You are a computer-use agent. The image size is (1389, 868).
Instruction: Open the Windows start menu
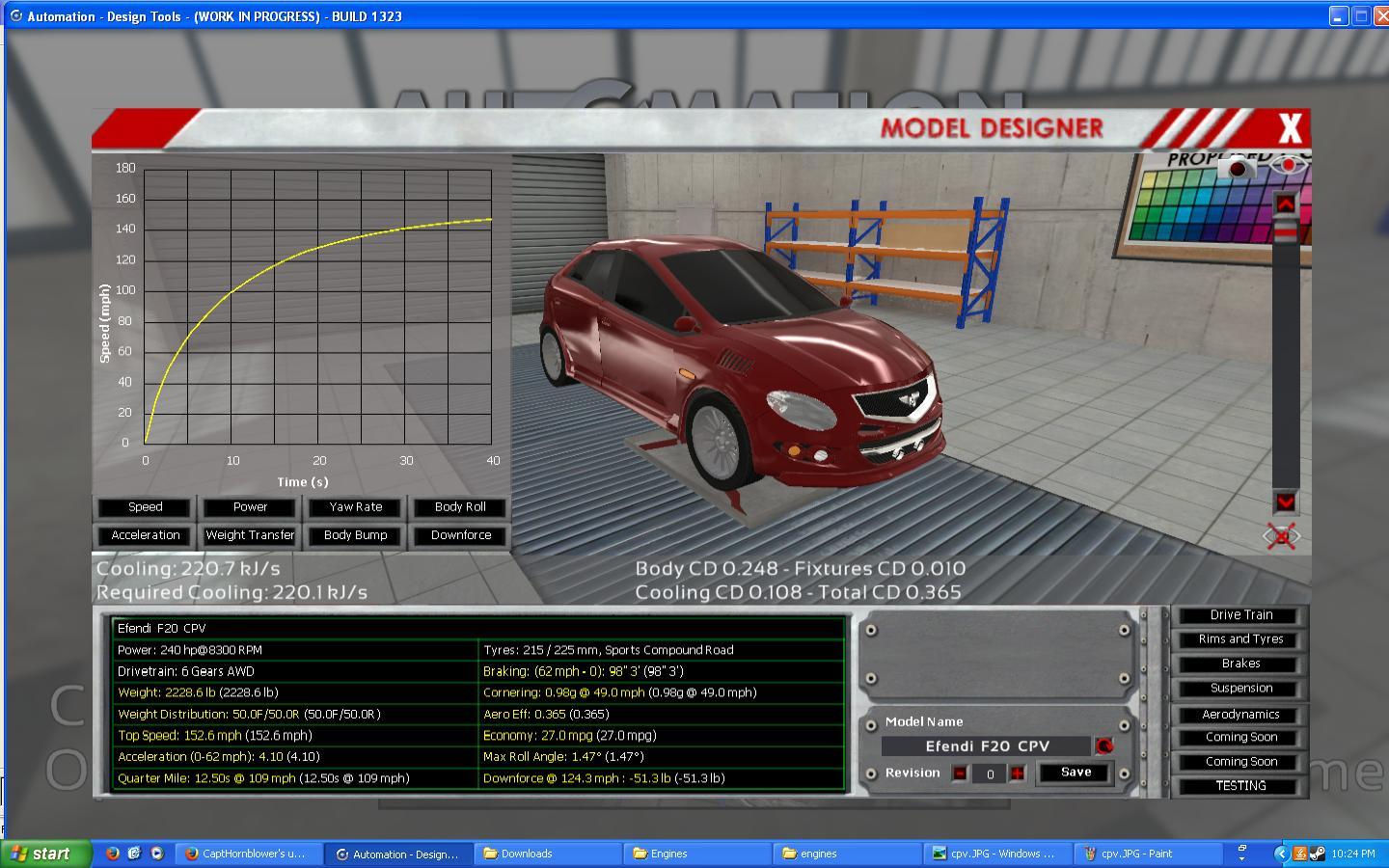point(48,854)
